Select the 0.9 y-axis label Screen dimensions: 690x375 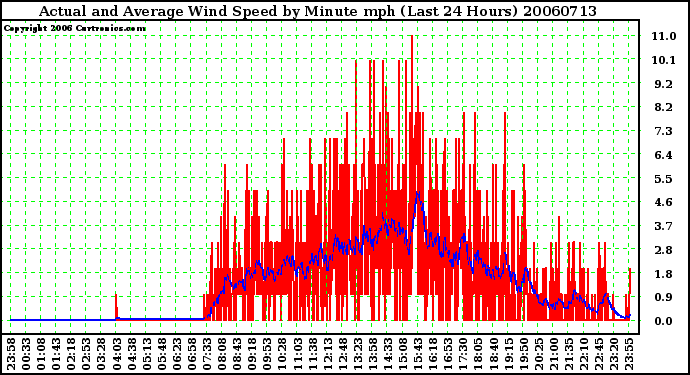click(664, 298)
